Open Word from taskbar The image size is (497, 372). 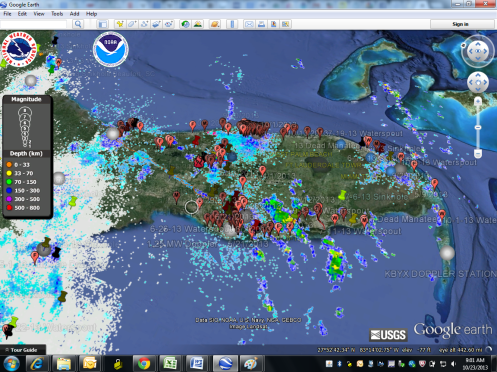[x=197, y=364]
